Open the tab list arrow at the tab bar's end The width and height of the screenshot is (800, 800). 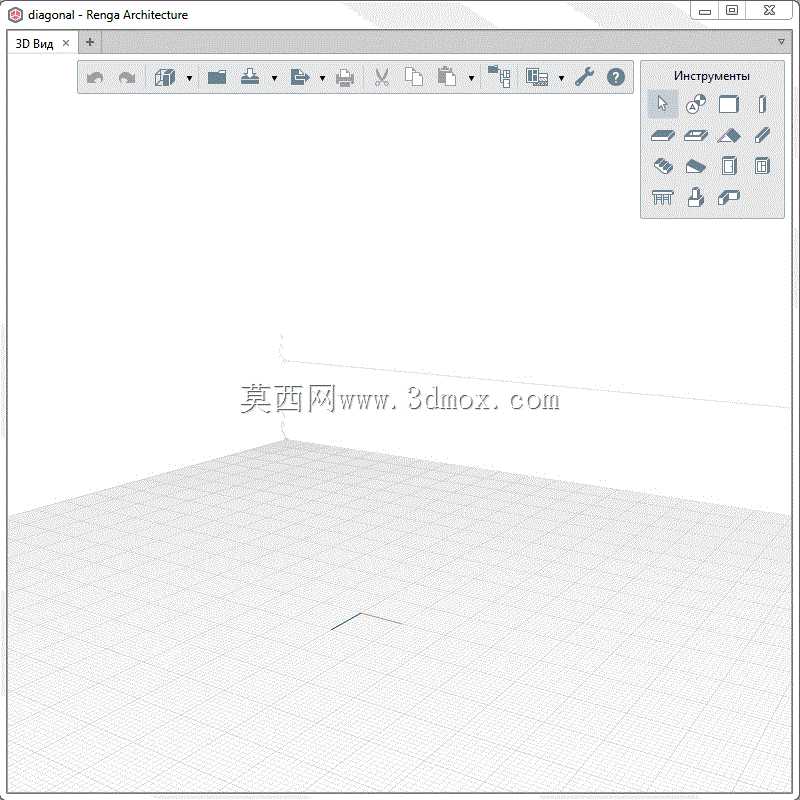(781, 41)
